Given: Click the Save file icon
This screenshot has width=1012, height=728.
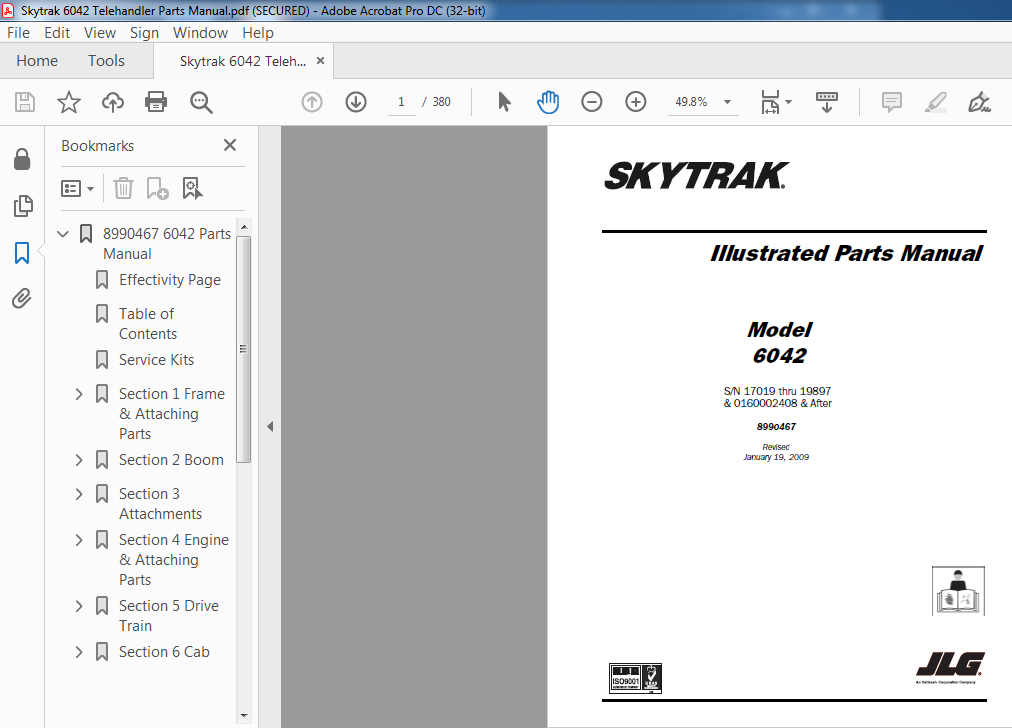Looking at the screenshot, I should point(25,102).
